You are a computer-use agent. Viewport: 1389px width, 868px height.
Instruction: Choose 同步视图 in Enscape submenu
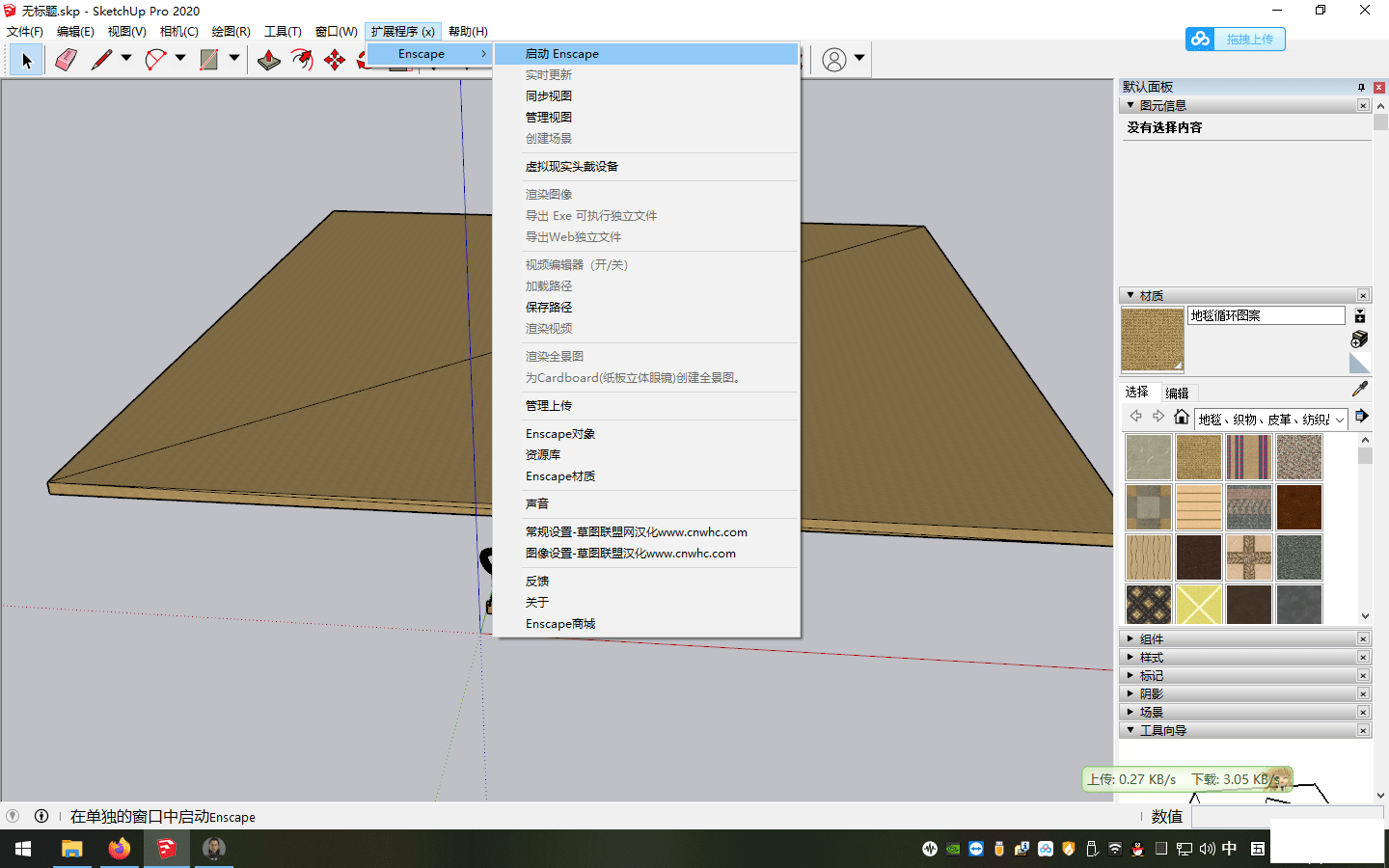pyautogui.click(x=646, y=96)
